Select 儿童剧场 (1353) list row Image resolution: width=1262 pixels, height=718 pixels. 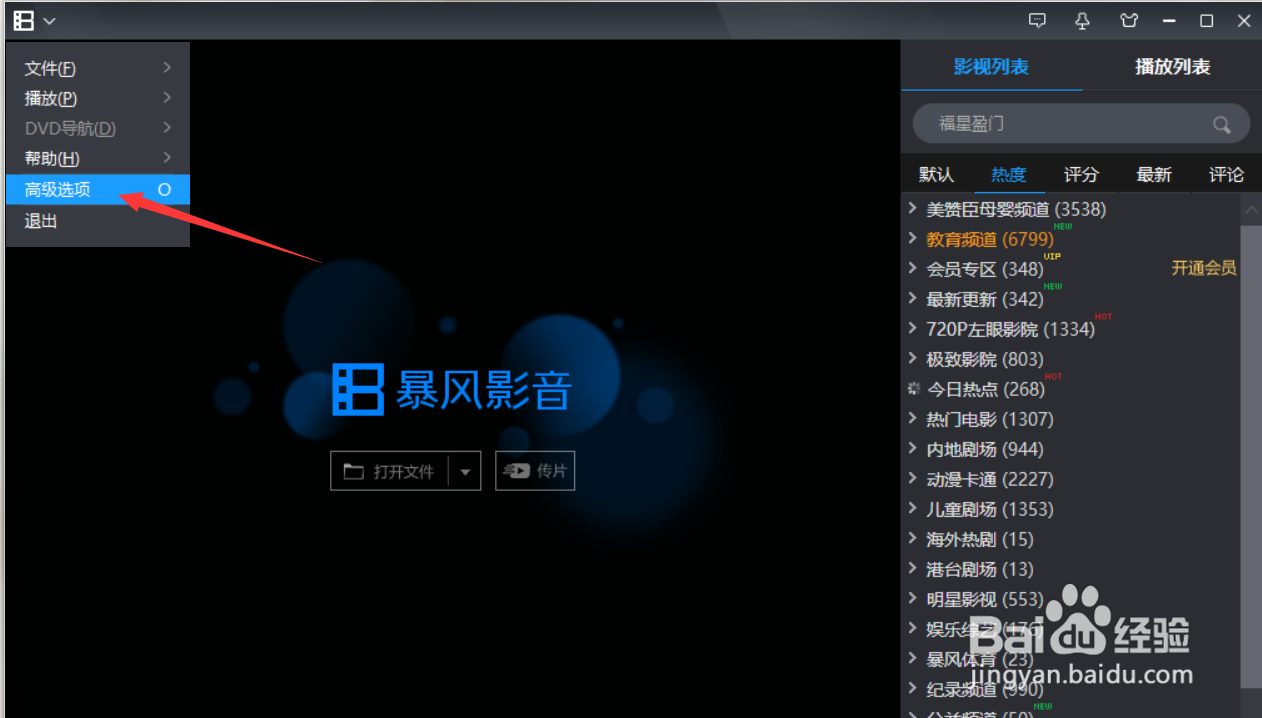pyautogui.click(x=1071, y=509)
